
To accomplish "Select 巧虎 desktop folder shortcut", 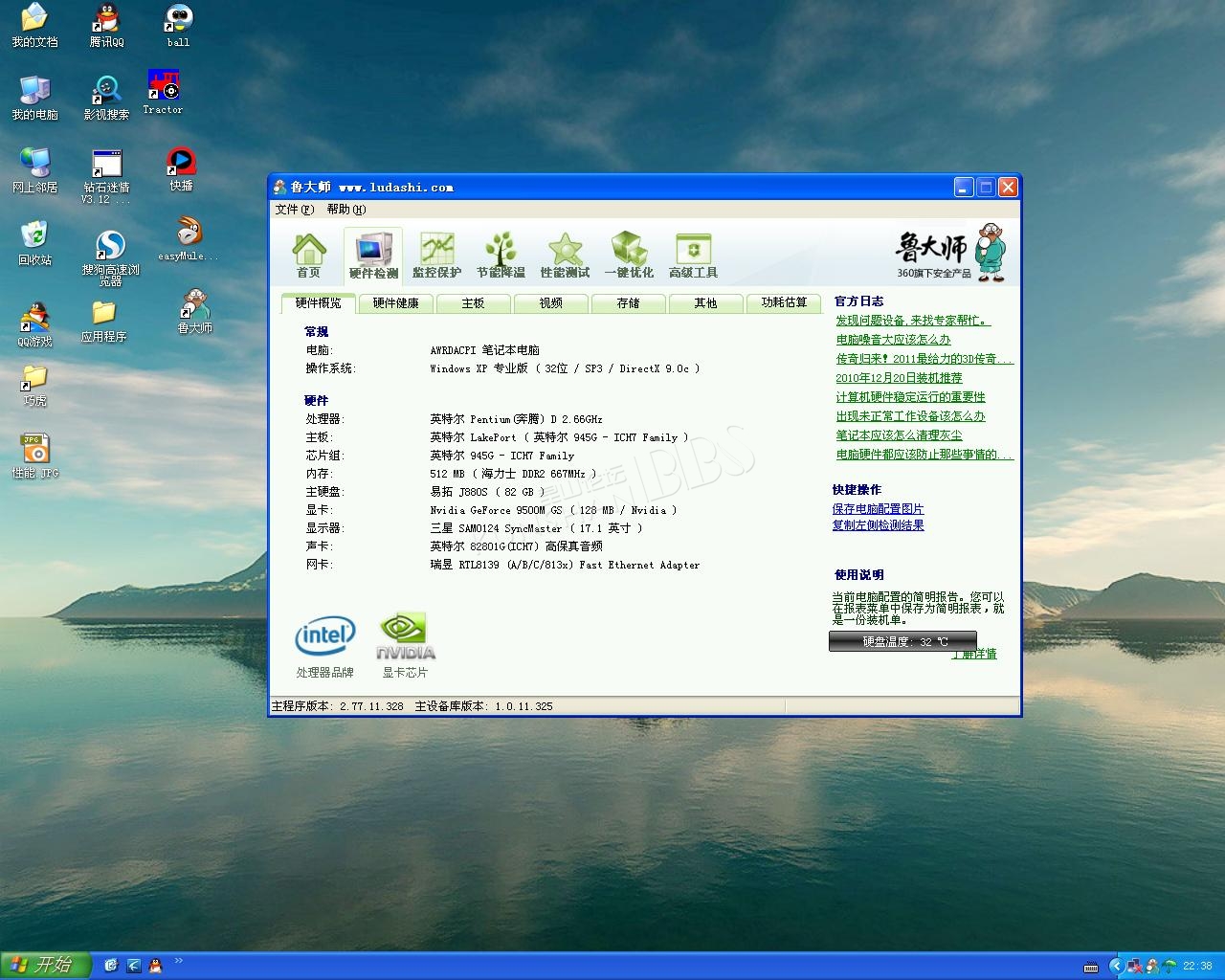I will point(34,386).
